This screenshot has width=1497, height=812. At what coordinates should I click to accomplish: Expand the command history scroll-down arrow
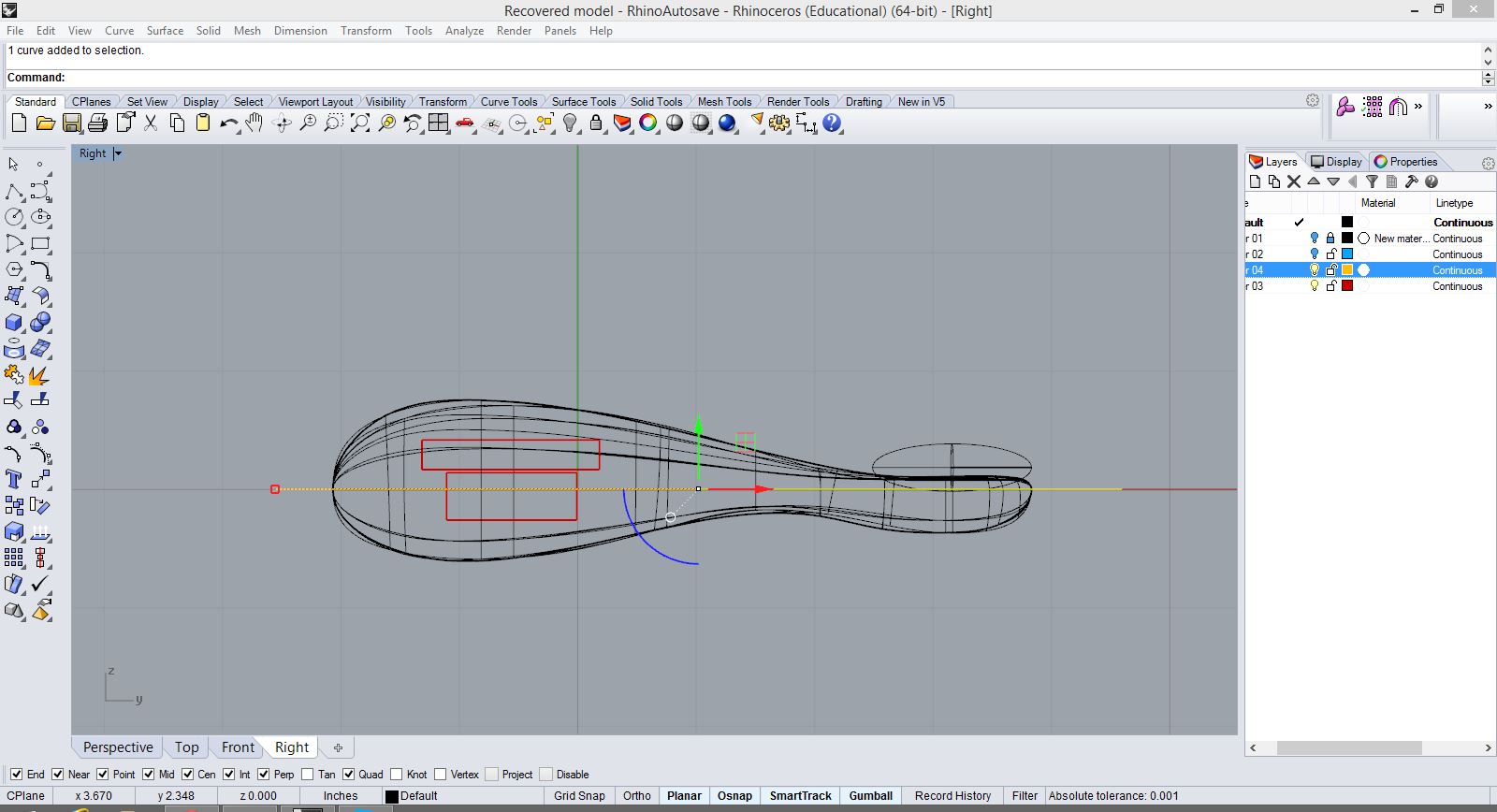pyautogui.click(x=1488, y=64)
